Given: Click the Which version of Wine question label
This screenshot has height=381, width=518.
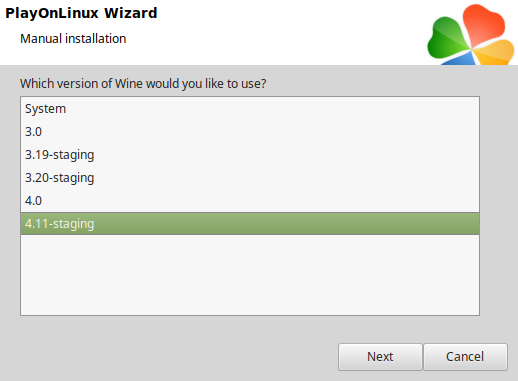Looking at the screenshot, I should coord(143,84).
